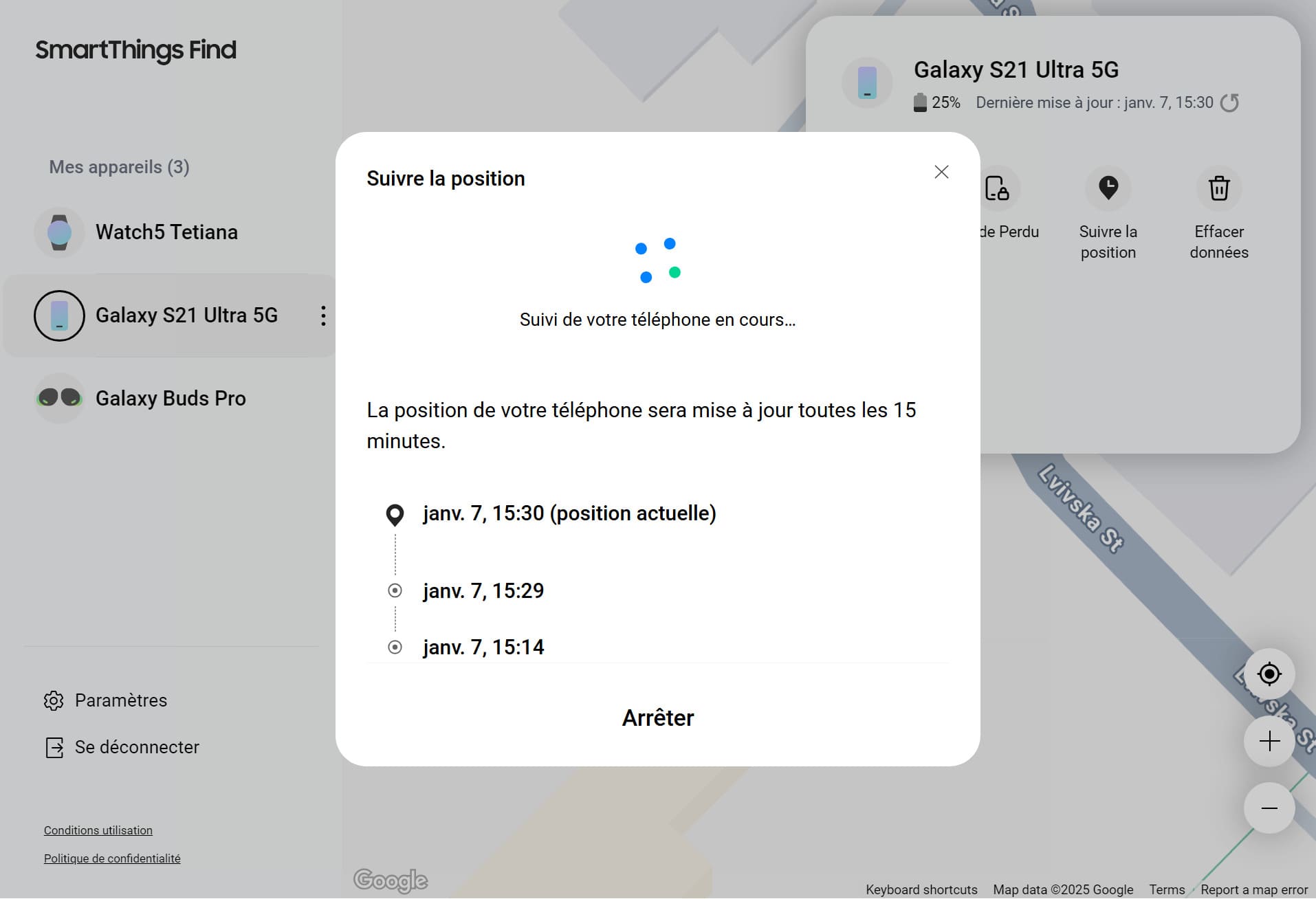The height and width of the screenshot is (899, 1316).
Task: Click the SmartThings Find logo
Action: pos(136,50)
